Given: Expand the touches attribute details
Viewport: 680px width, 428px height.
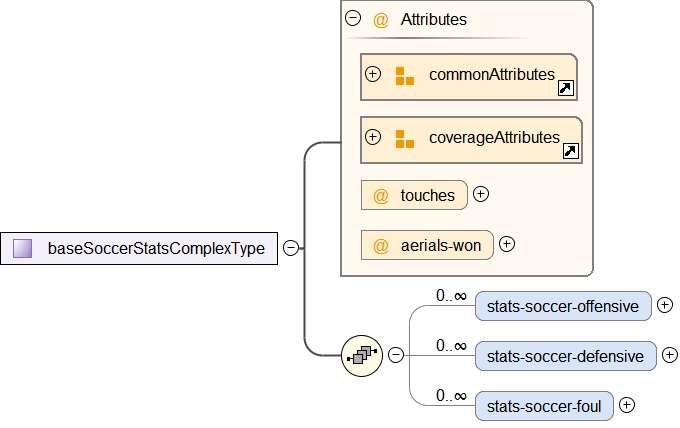Looking at the screenshot, I should point(481,195).
